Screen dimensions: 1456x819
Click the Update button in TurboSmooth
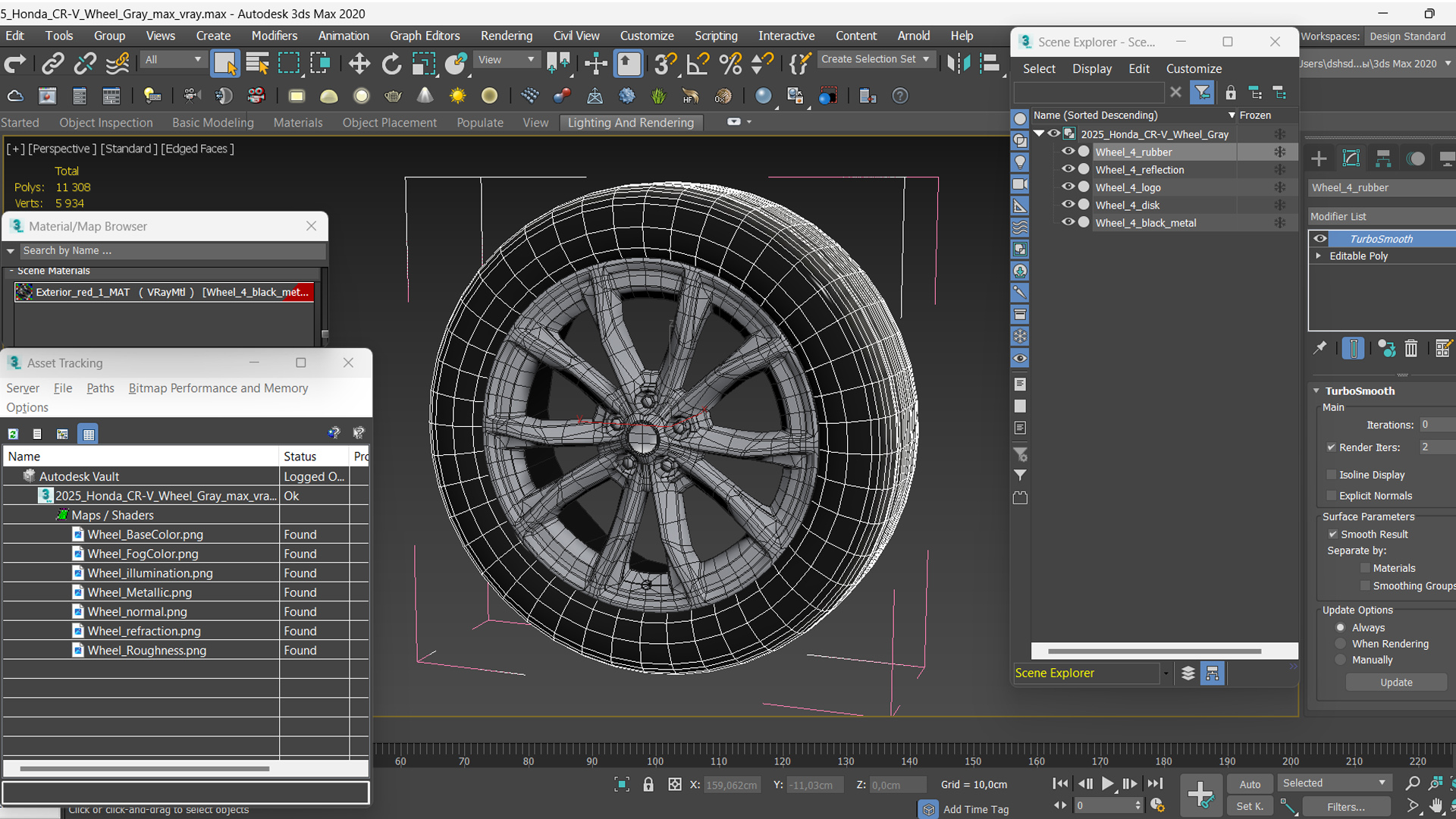[1396, 682]
